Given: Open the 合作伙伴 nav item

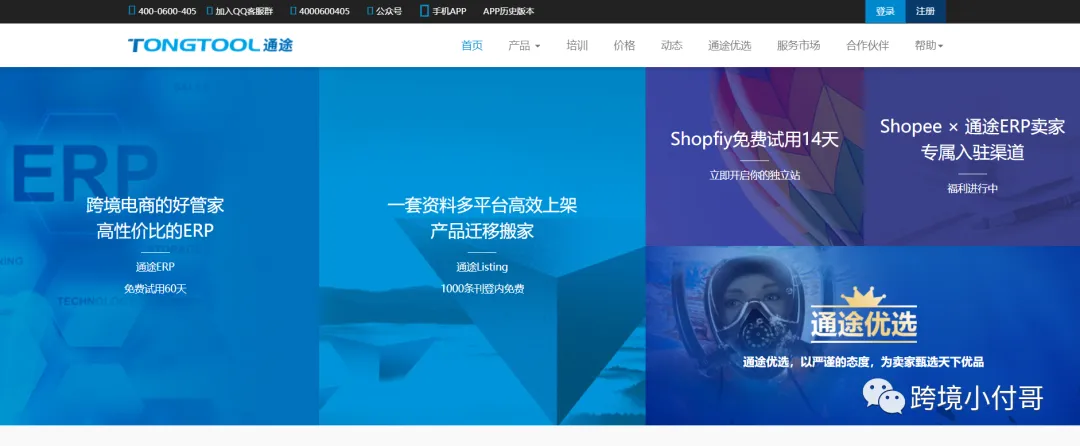Looking at the screenshot, I should pyautogui.click(x=867, y=45).
